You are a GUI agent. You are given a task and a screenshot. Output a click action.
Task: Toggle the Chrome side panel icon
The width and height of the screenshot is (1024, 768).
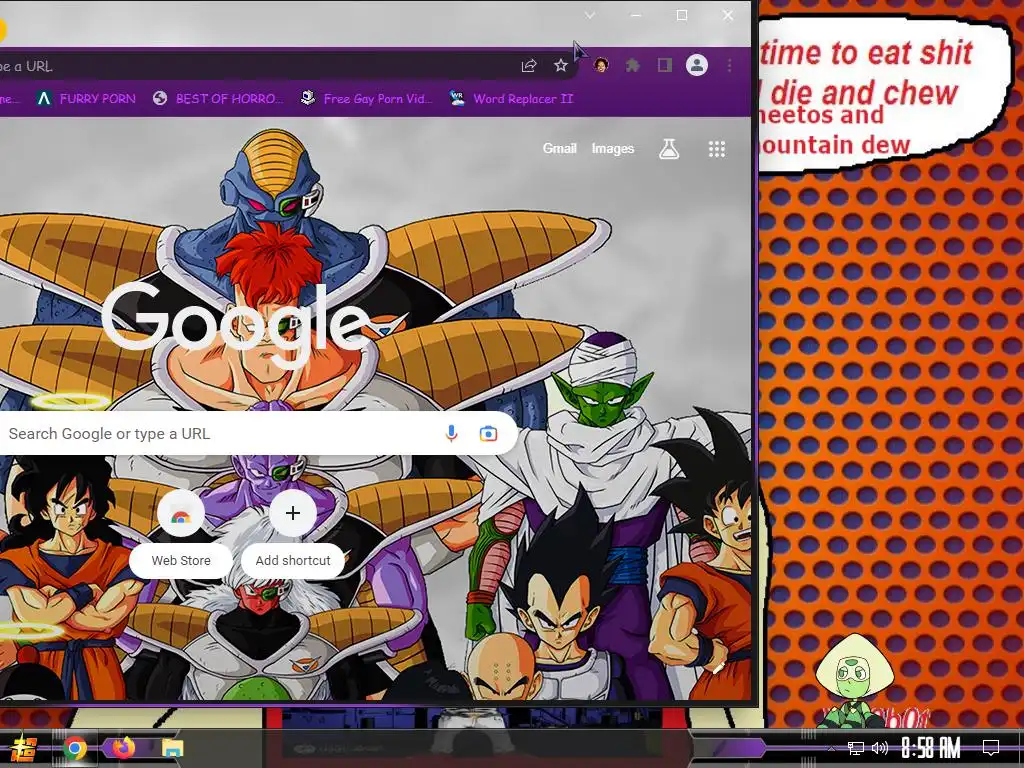(x=664, y=65)
